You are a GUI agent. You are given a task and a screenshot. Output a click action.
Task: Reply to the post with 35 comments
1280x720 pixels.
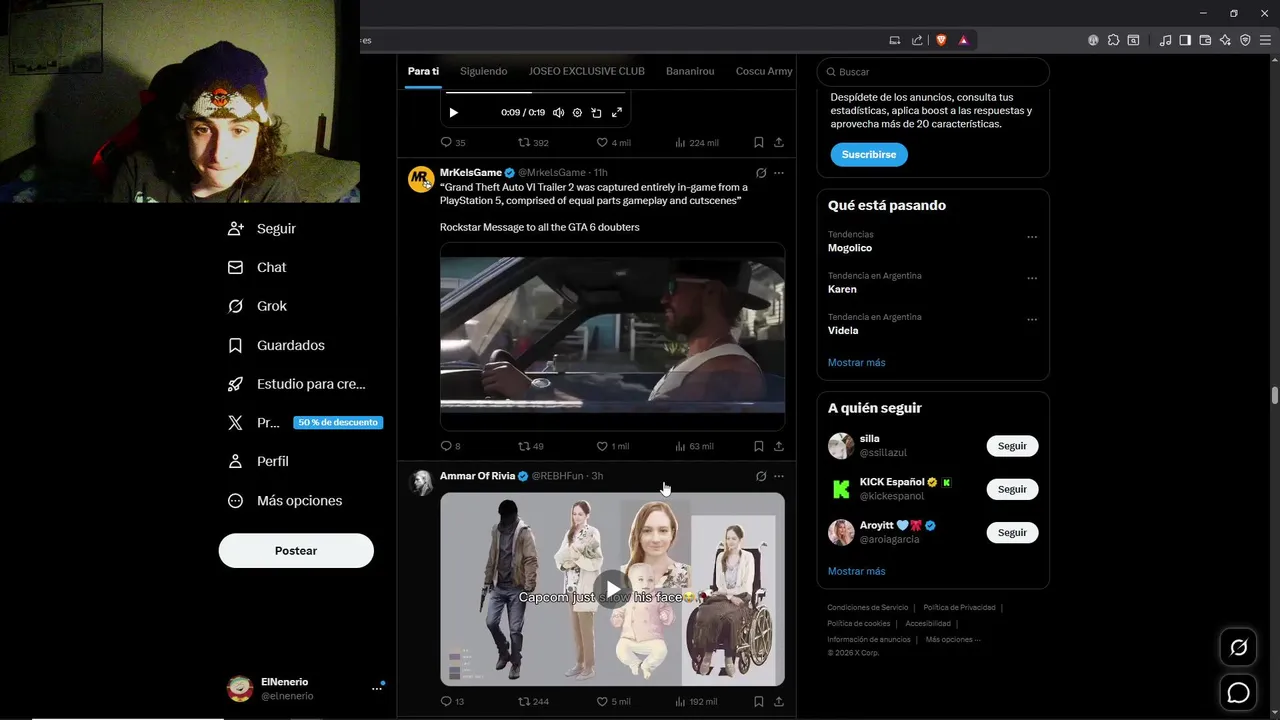pyautogui.click(x=453, y=142)
